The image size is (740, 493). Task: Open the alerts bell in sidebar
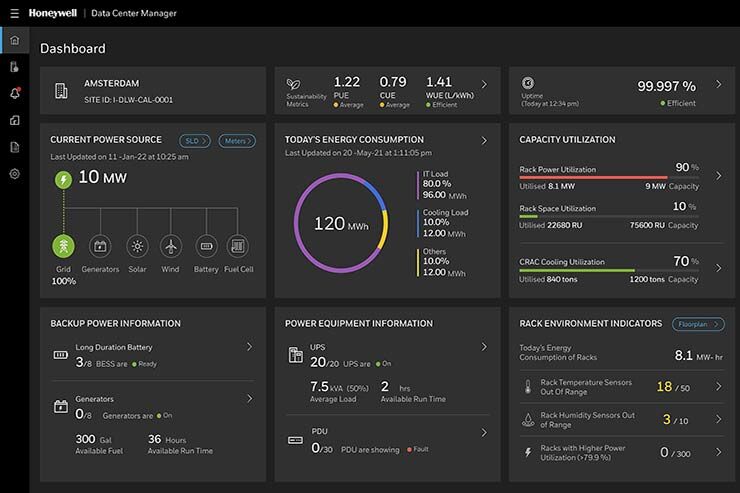click(x=14, y=93)
